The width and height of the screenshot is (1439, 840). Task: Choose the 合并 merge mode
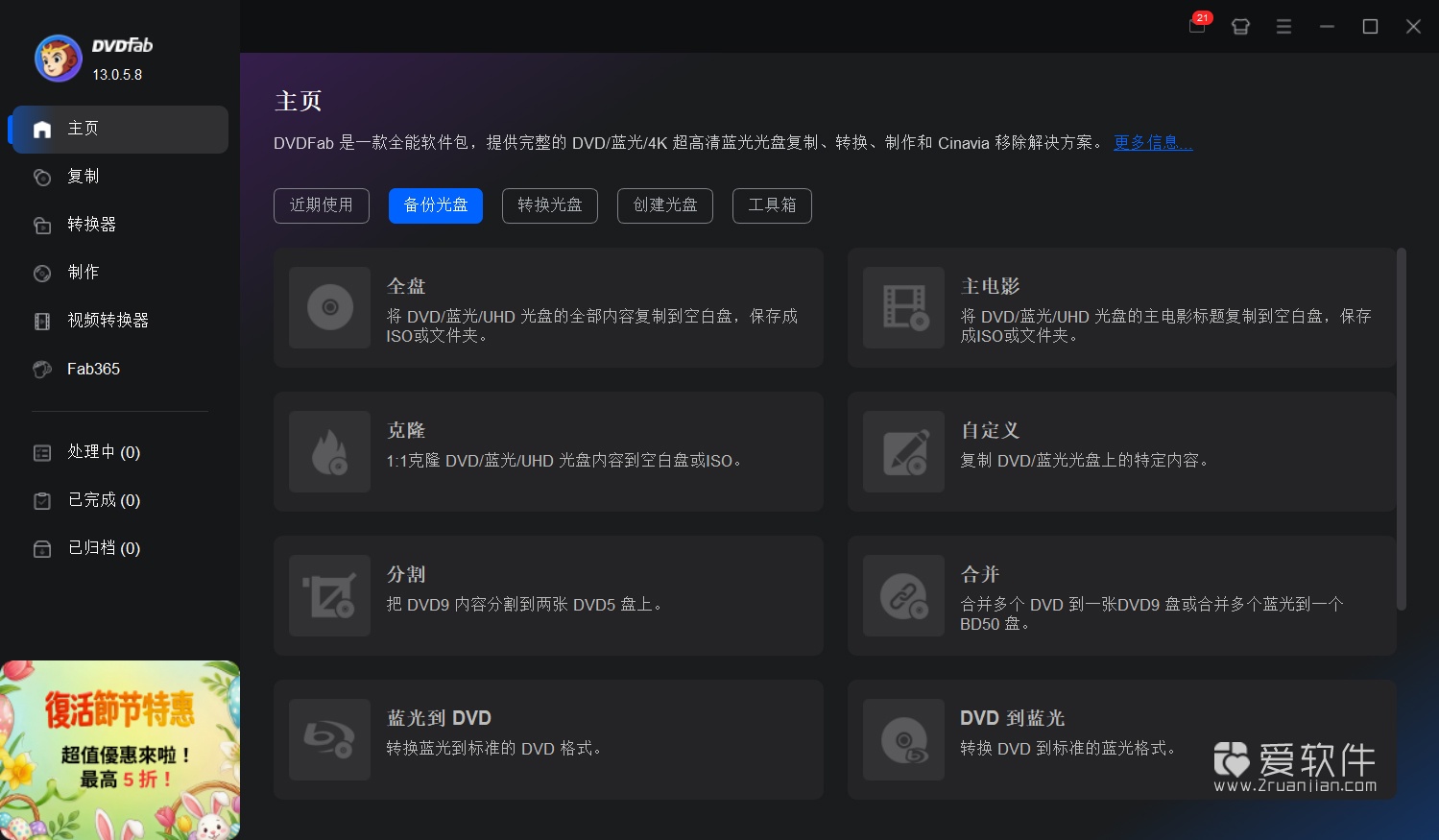1121,595
